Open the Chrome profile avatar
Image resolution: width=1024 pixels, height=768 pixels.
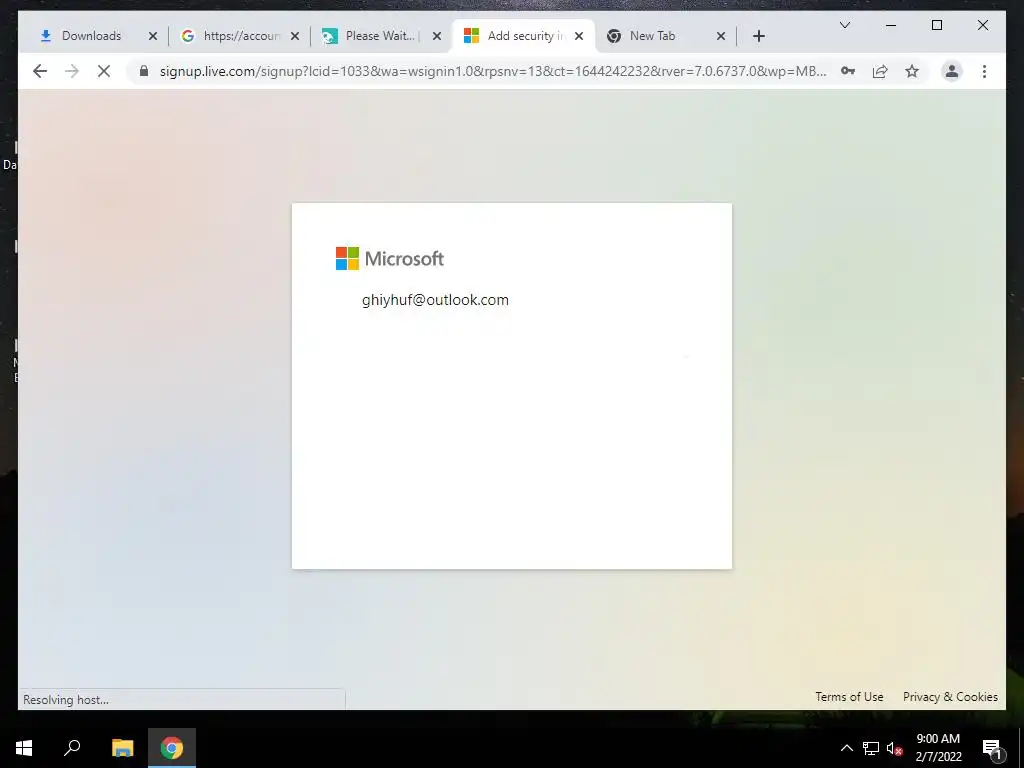click(952, 71)
